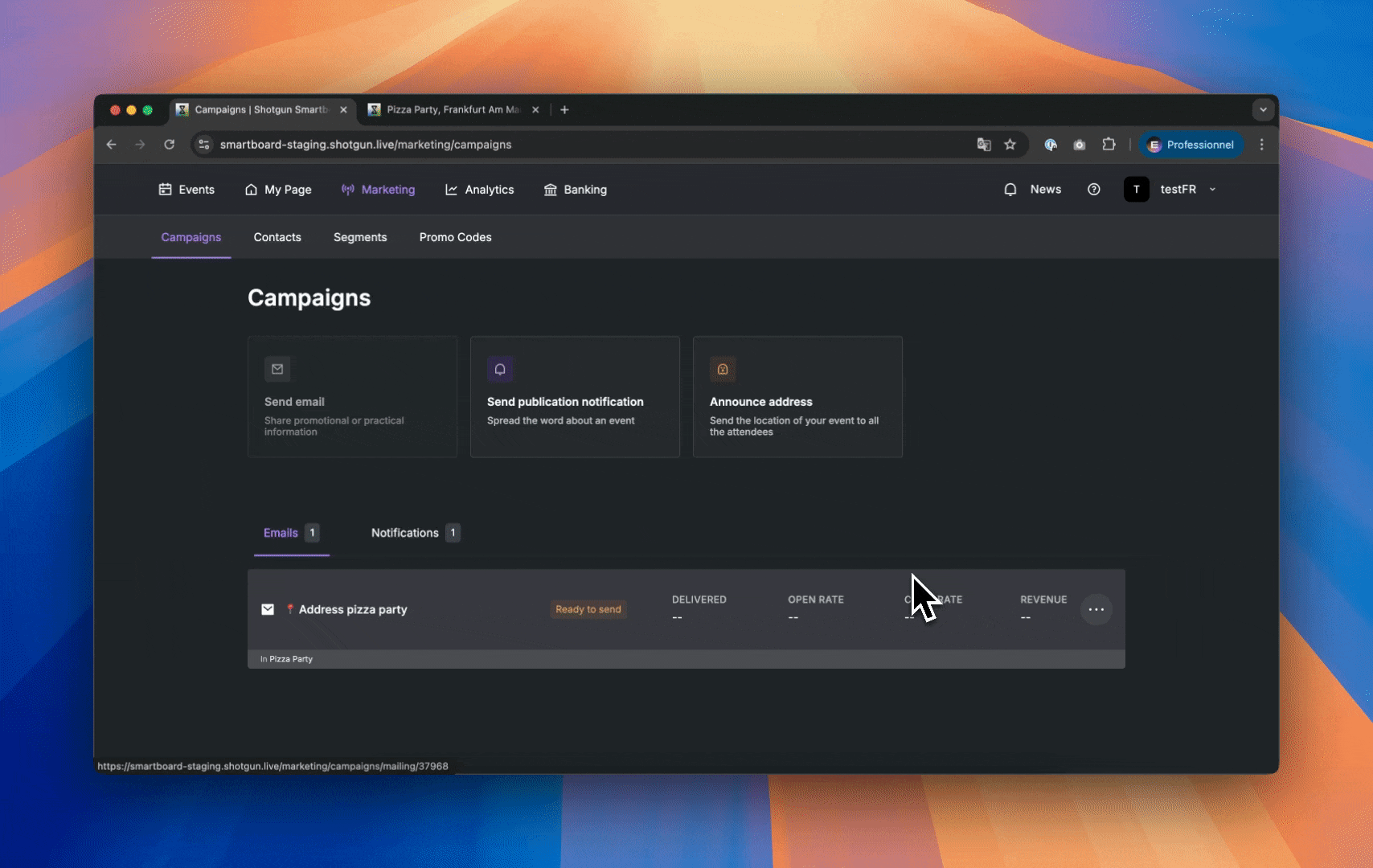Image resolution: width=1373 pixels, height=868 pixels.
Task: Go back with browser back arrow
Action: (x=112, y=145)
